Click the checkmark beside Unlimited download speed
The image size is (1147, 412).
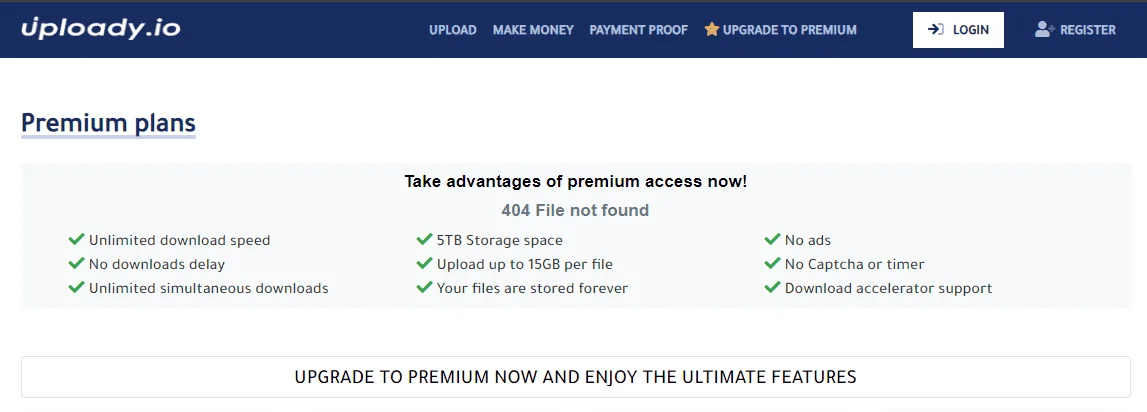point(76,239)
